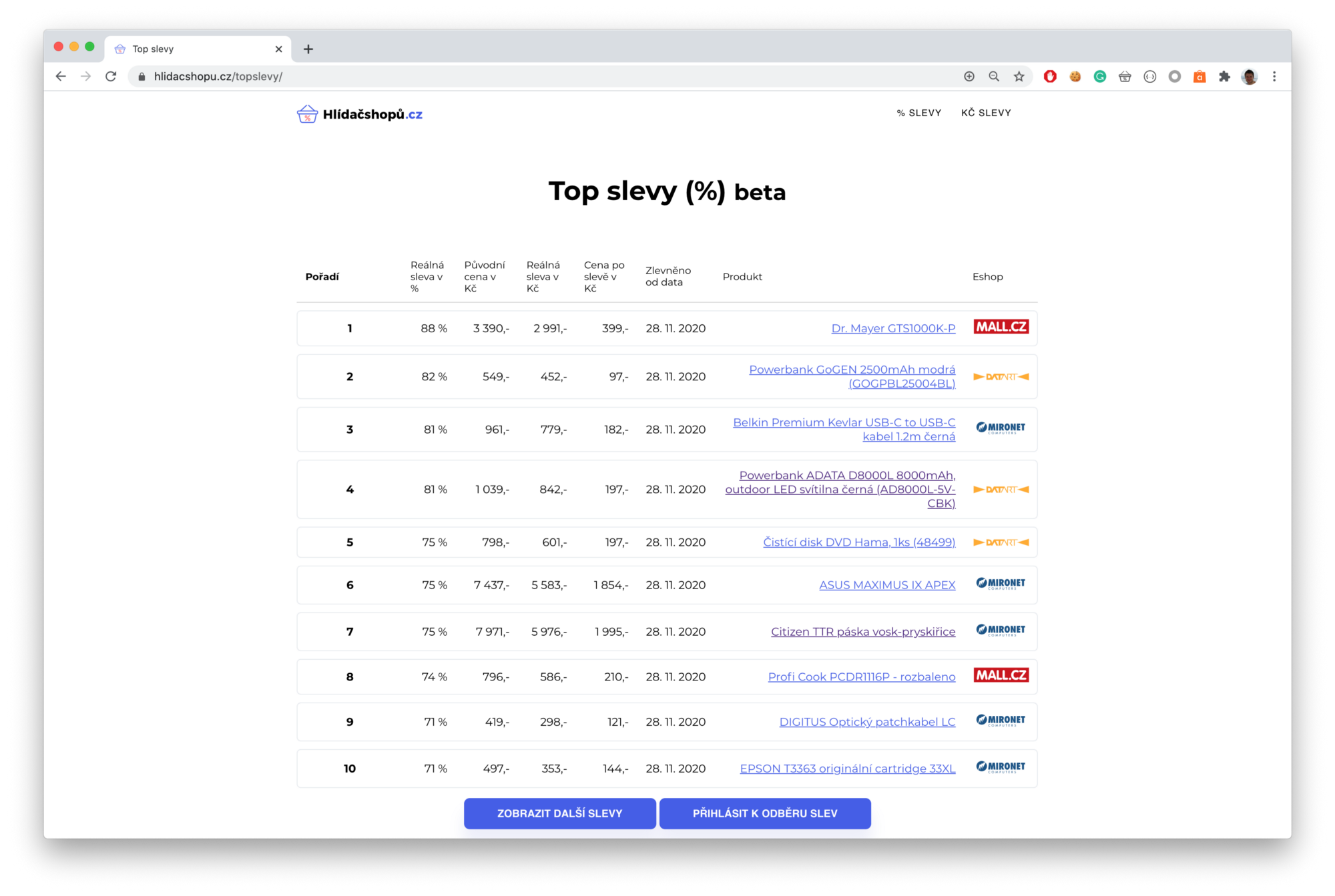Image resolution: width=1335 pixels, height=896 pixels.
Task: Switch to KČ SLEVY section
Action: [x=986, y=113]
